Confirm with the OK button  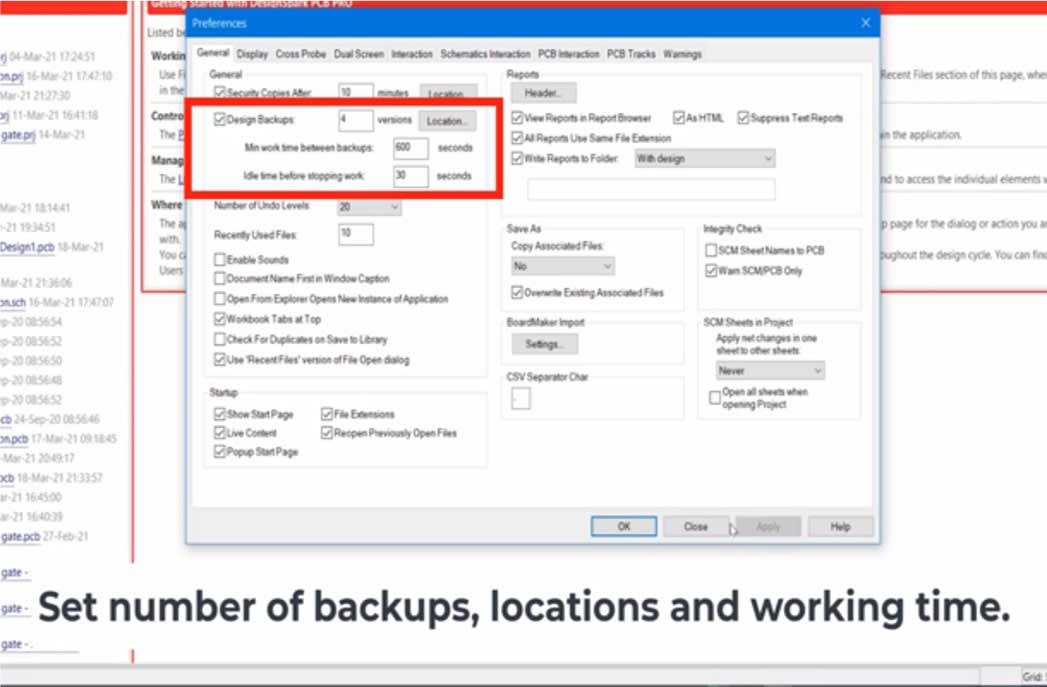pyautogui.click(x=624, y=526)
